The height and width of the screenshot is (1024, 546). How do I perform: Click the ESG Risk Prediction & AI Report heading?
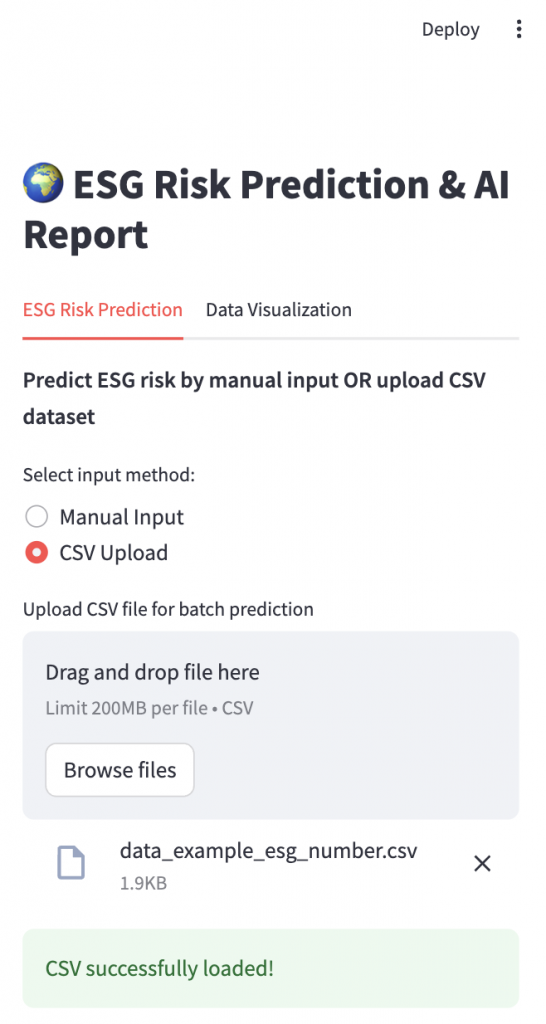click(266, 209)
